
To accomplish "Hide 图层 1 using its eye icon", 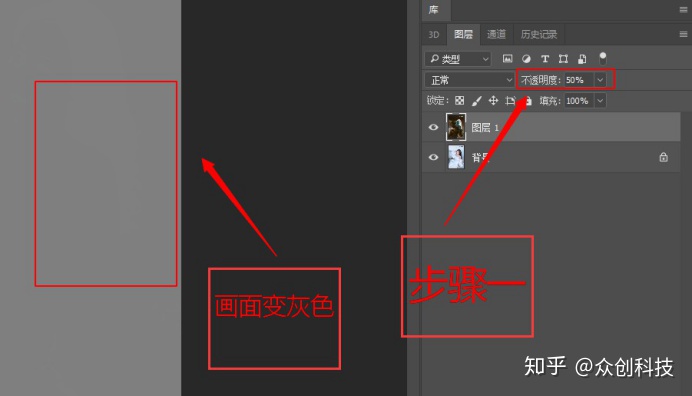I will point(433,127).
